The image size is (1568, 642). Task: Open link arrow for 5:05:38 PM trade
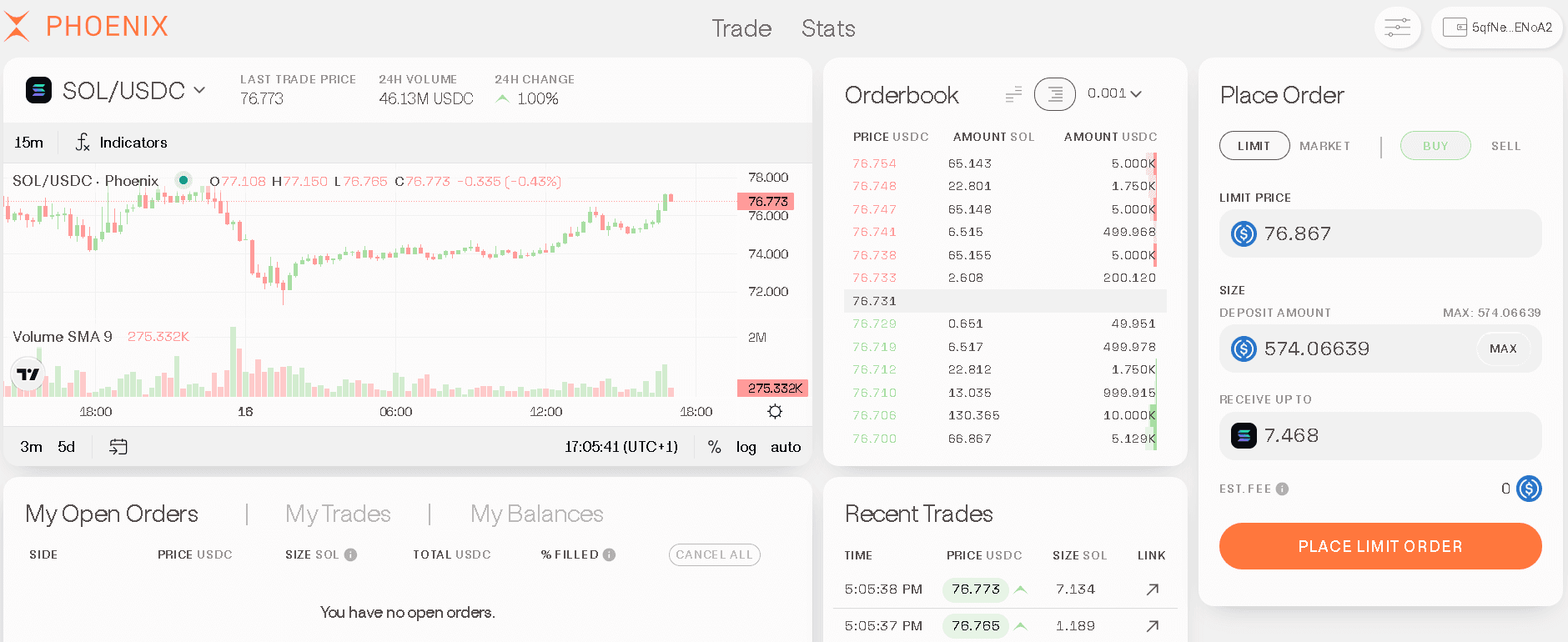click(x=1152, y=589)
